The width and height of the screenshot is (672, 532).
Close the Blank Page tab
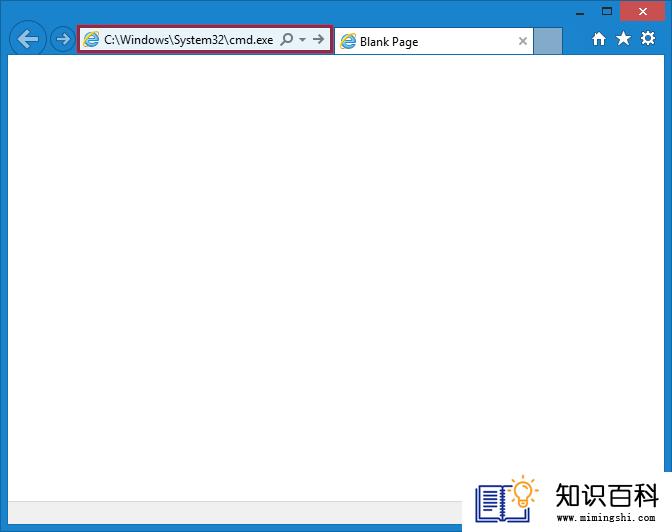point(522,41)
